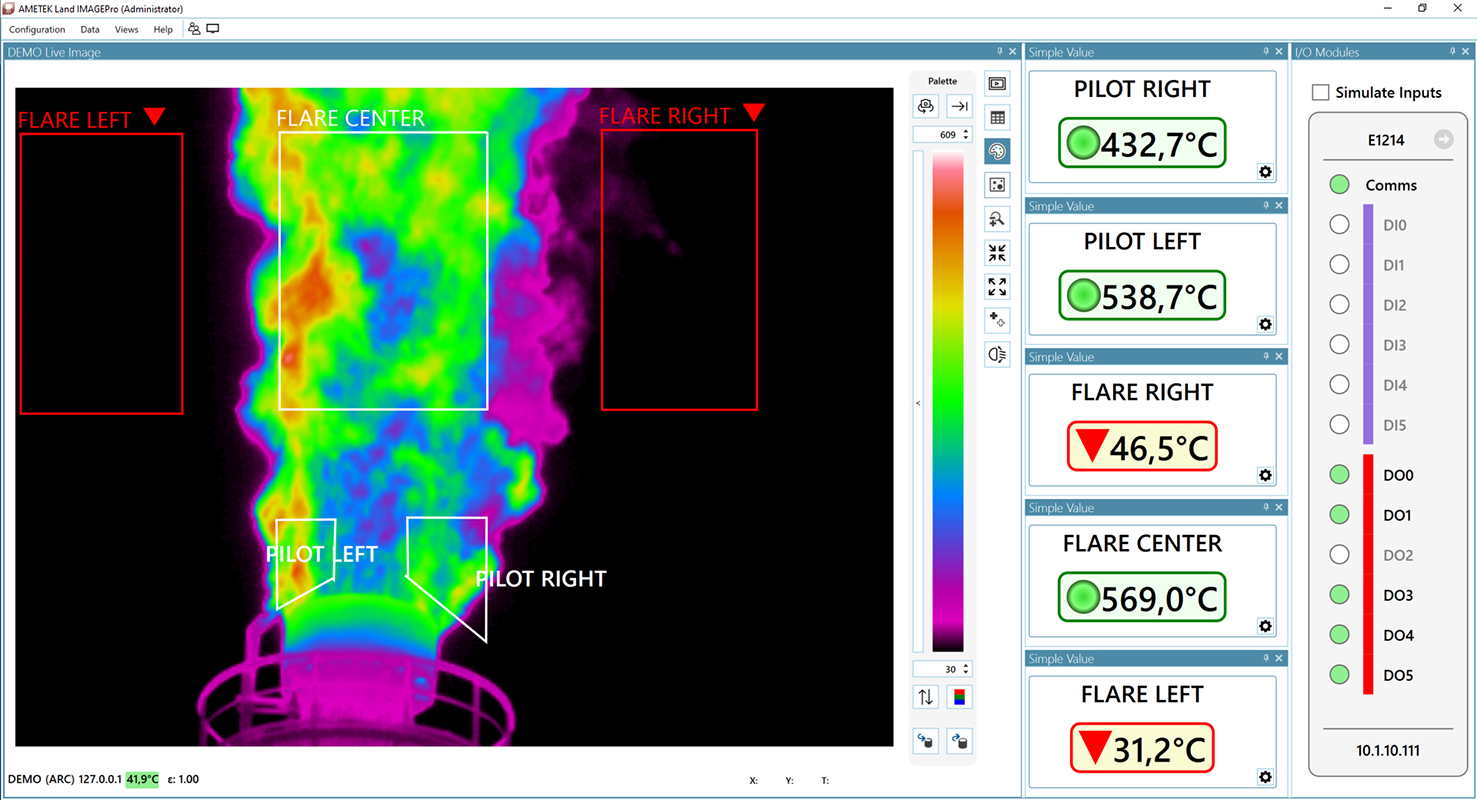
Task: Click the RGB palette swatch icon
Action: coord(959,697)
